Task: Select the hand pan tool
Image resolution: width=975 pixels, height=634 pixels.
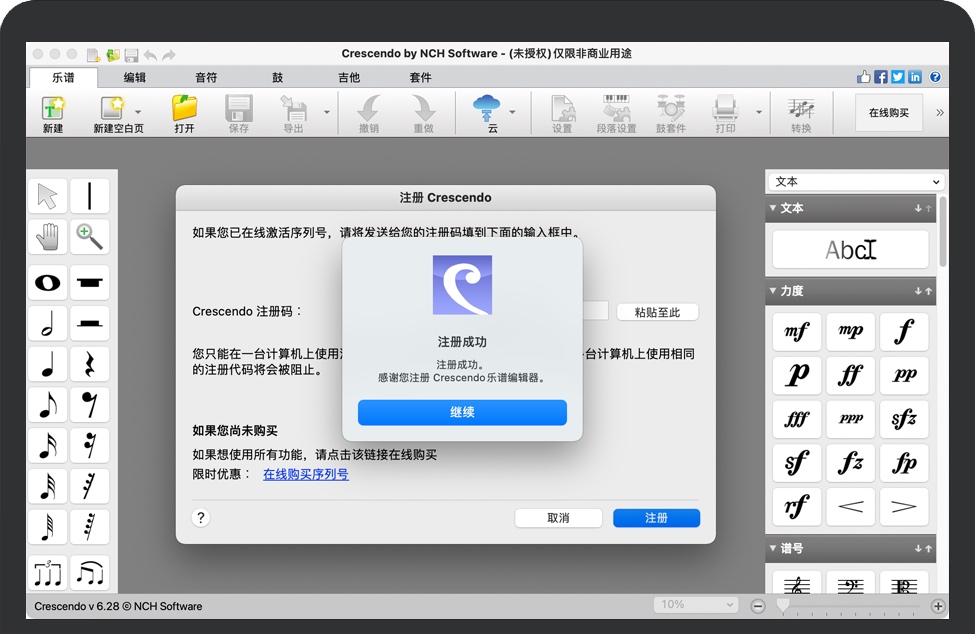Action: pos(46,237)
